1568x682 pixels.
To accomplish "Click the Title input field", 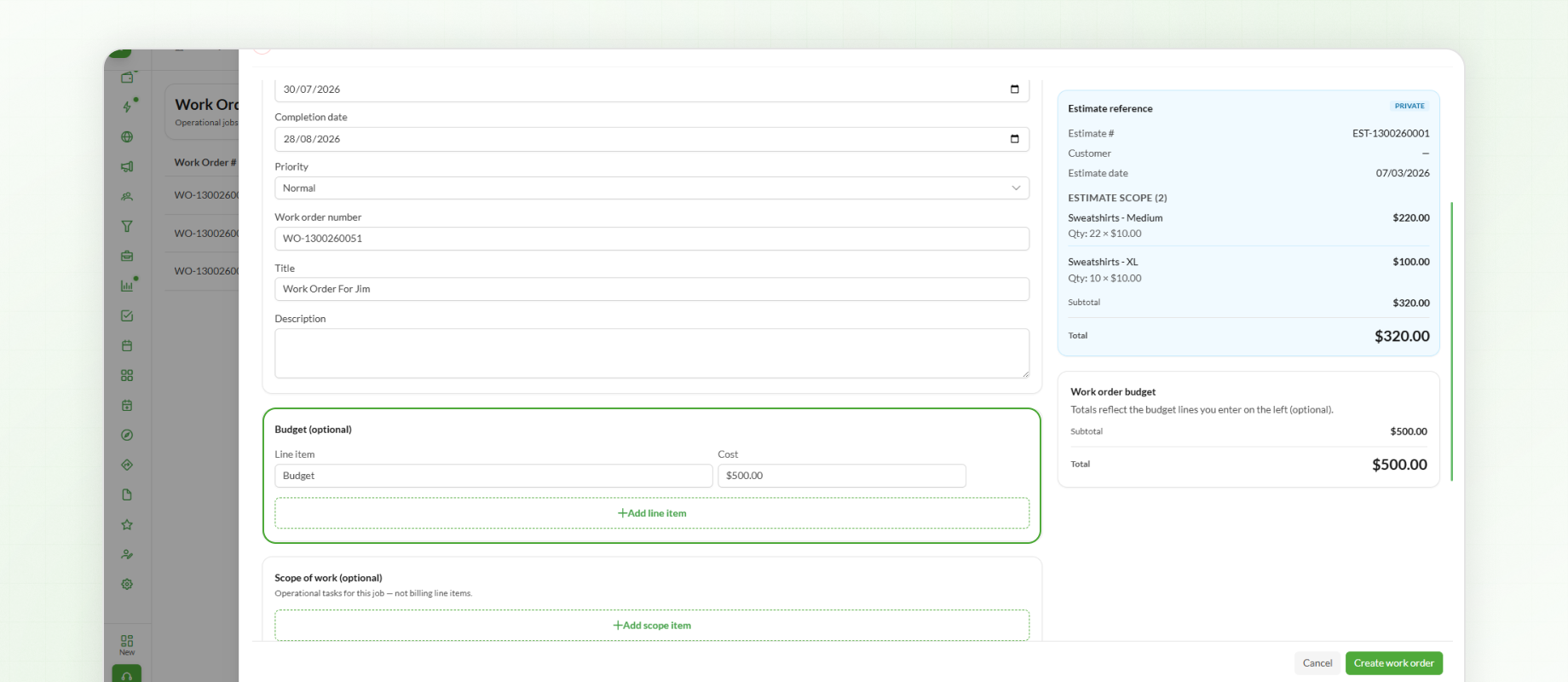I will pos(652,289).
